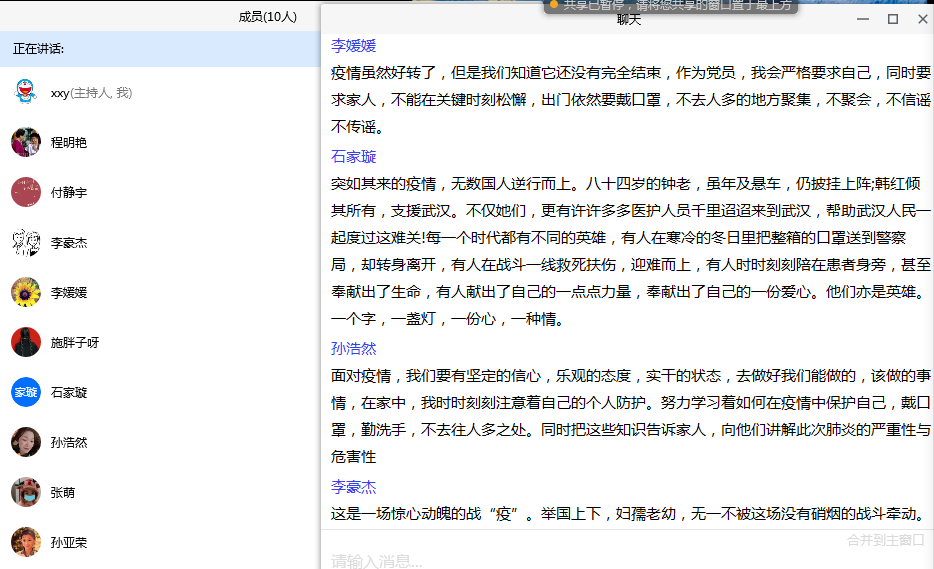Select 李豪杰's sketch avatar in member list
The height and width of the screenshot is (569, 934).
click(25, 242)
